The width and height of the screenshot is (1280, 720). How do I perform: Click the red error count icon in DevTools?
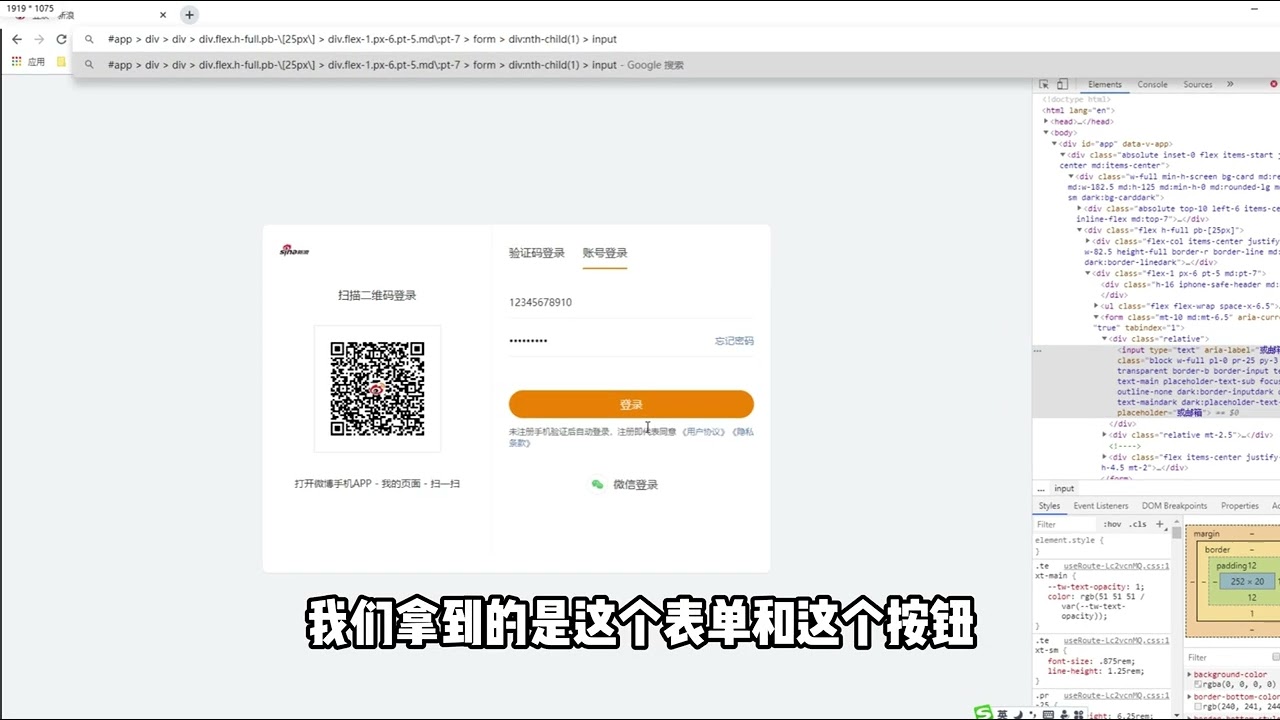point(1274,85)
